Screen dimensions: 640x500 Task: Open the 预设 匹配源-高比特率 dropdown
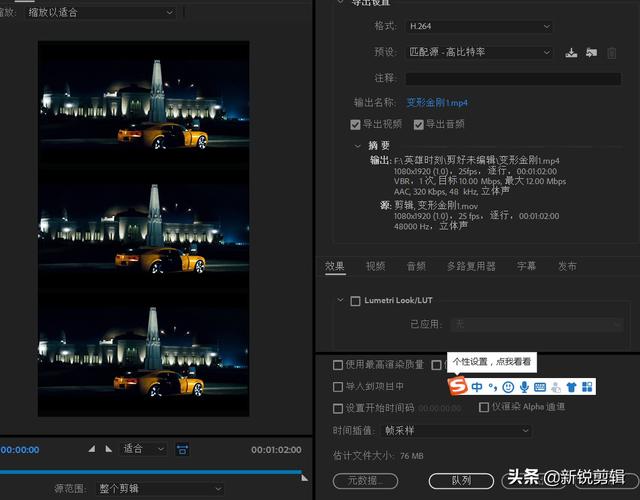click(x=479, y=52)
